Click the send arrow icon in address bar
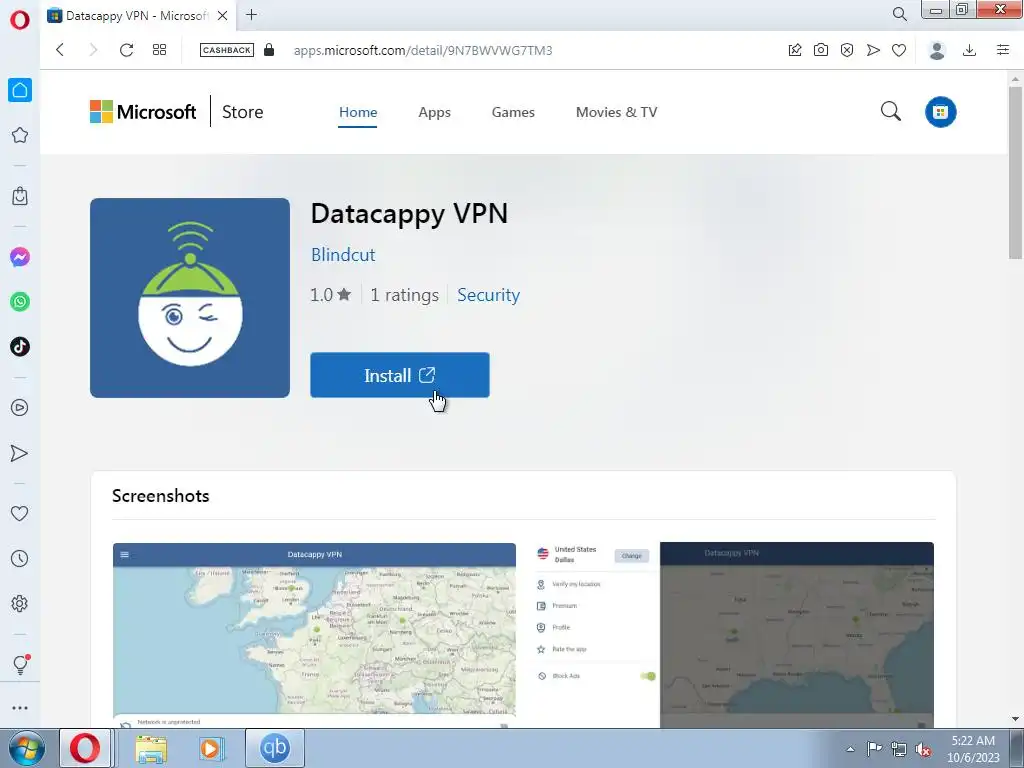This screenshot has width=1024, height=768. pos(873,50)
